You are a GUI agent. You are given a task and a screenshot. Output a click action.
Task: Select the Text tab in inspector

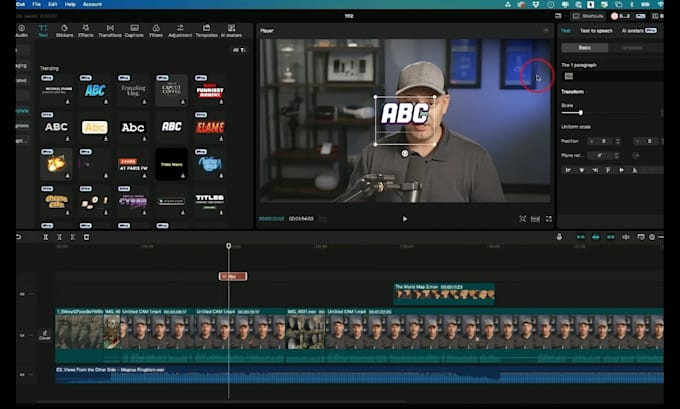click(566, 31)
